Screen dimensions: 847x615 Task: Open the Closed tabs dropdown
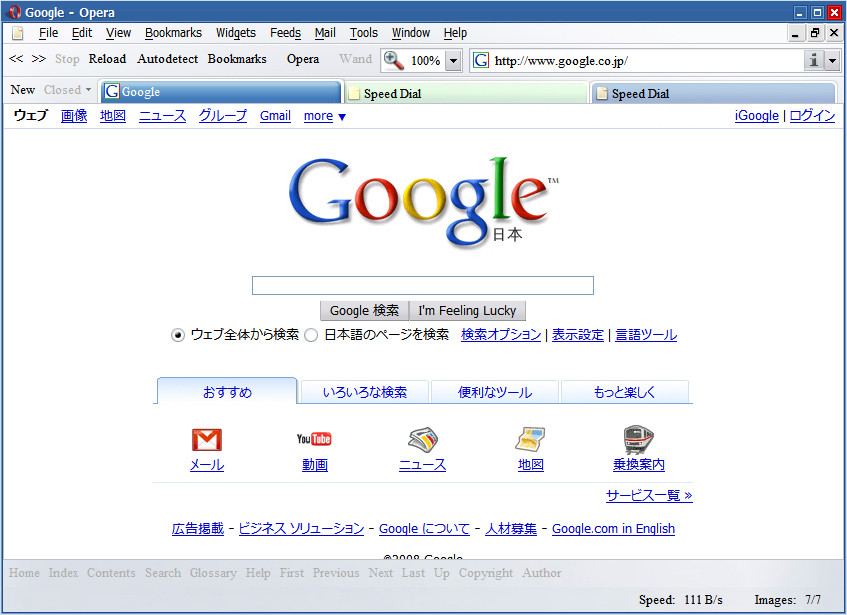point(68,90)
